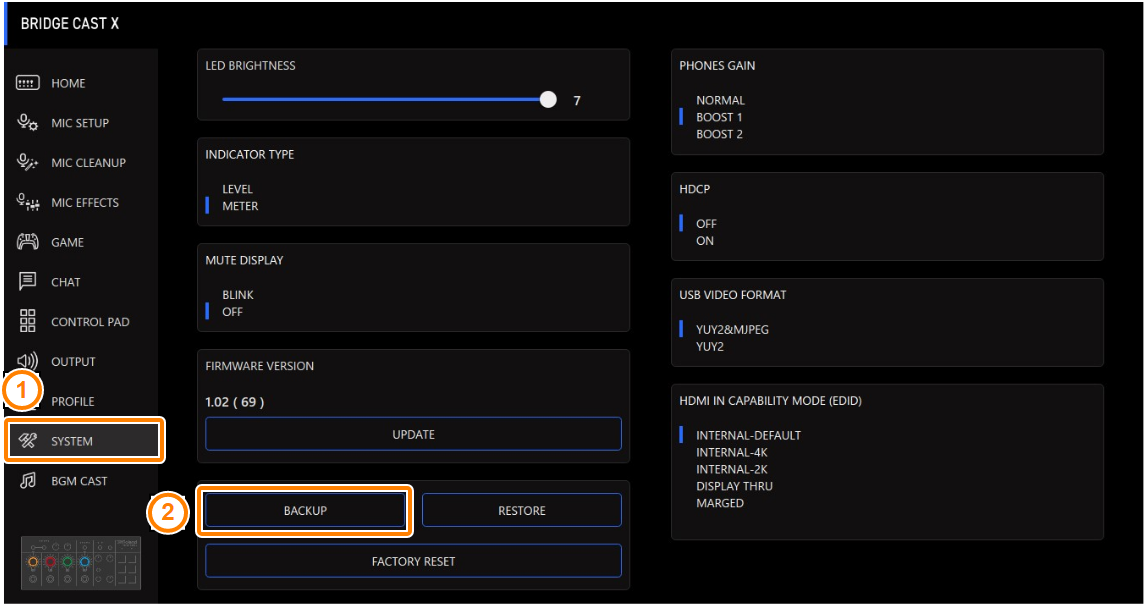Click the Chat speech bubble icon

[28, 282]
